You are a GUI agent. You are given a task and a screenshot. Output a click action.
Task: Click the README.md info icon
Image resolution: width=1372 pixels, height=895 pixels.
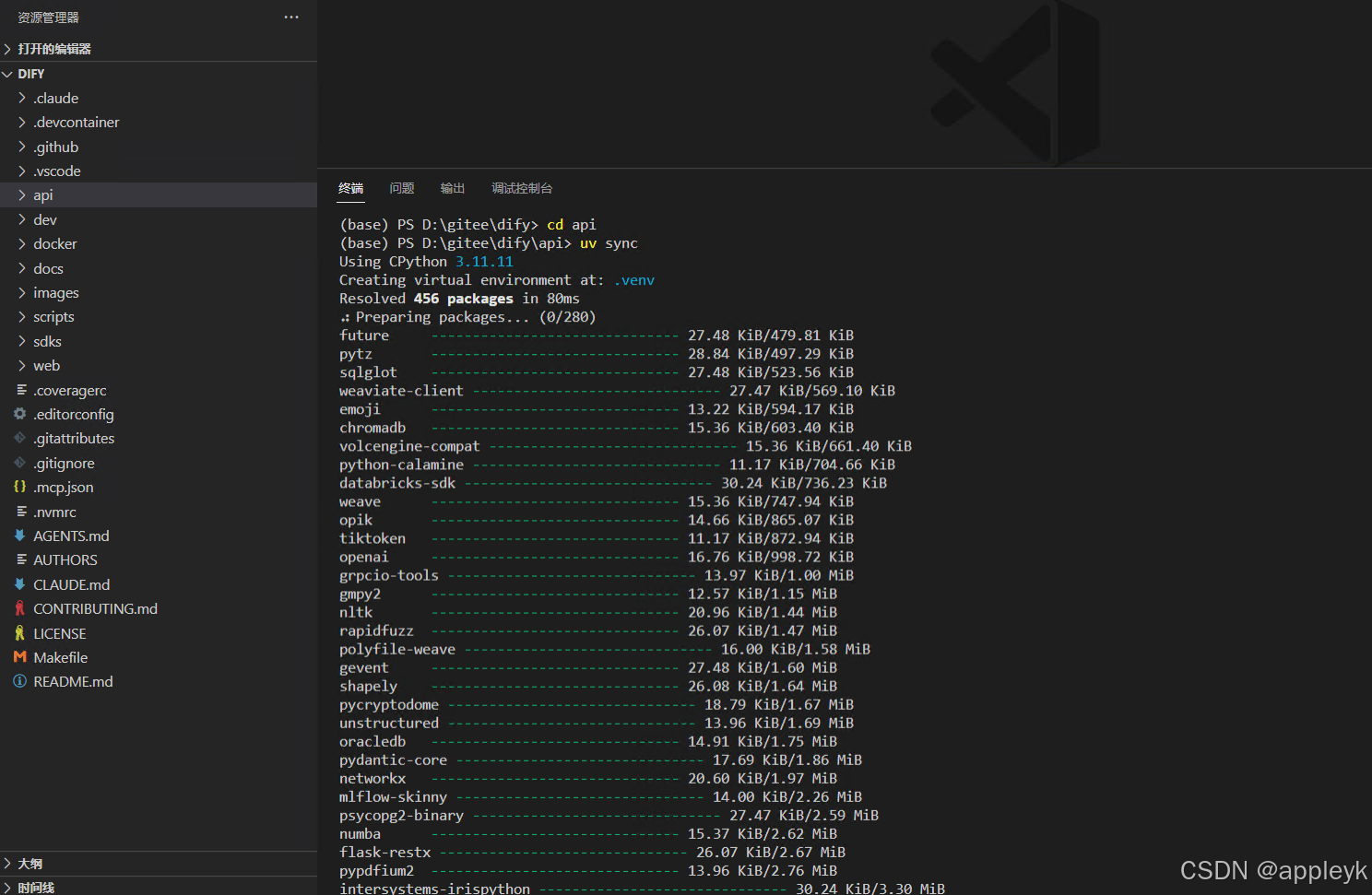tap(20, 681)
